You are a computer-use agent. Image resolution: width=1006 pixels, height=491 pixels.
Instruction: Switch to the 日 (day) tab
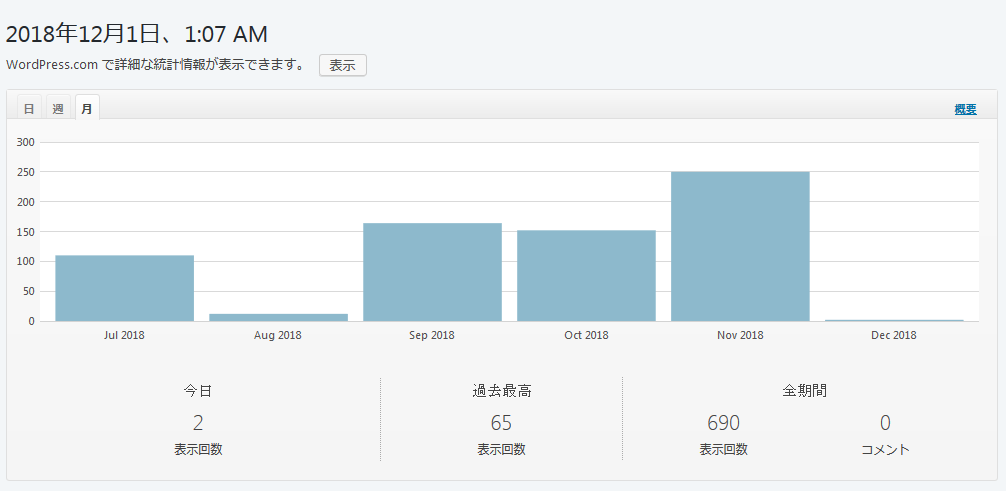(29, 109)
